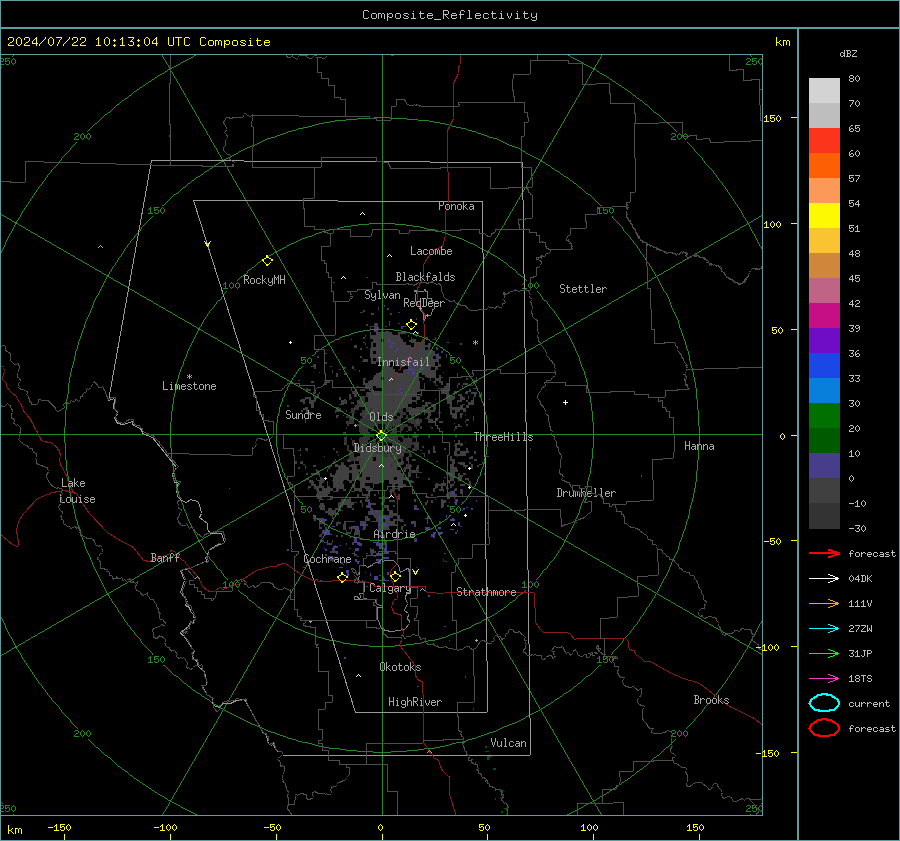Click the cyan current ellipse icon
Screen dimensions: 900x841
point(824,703)
